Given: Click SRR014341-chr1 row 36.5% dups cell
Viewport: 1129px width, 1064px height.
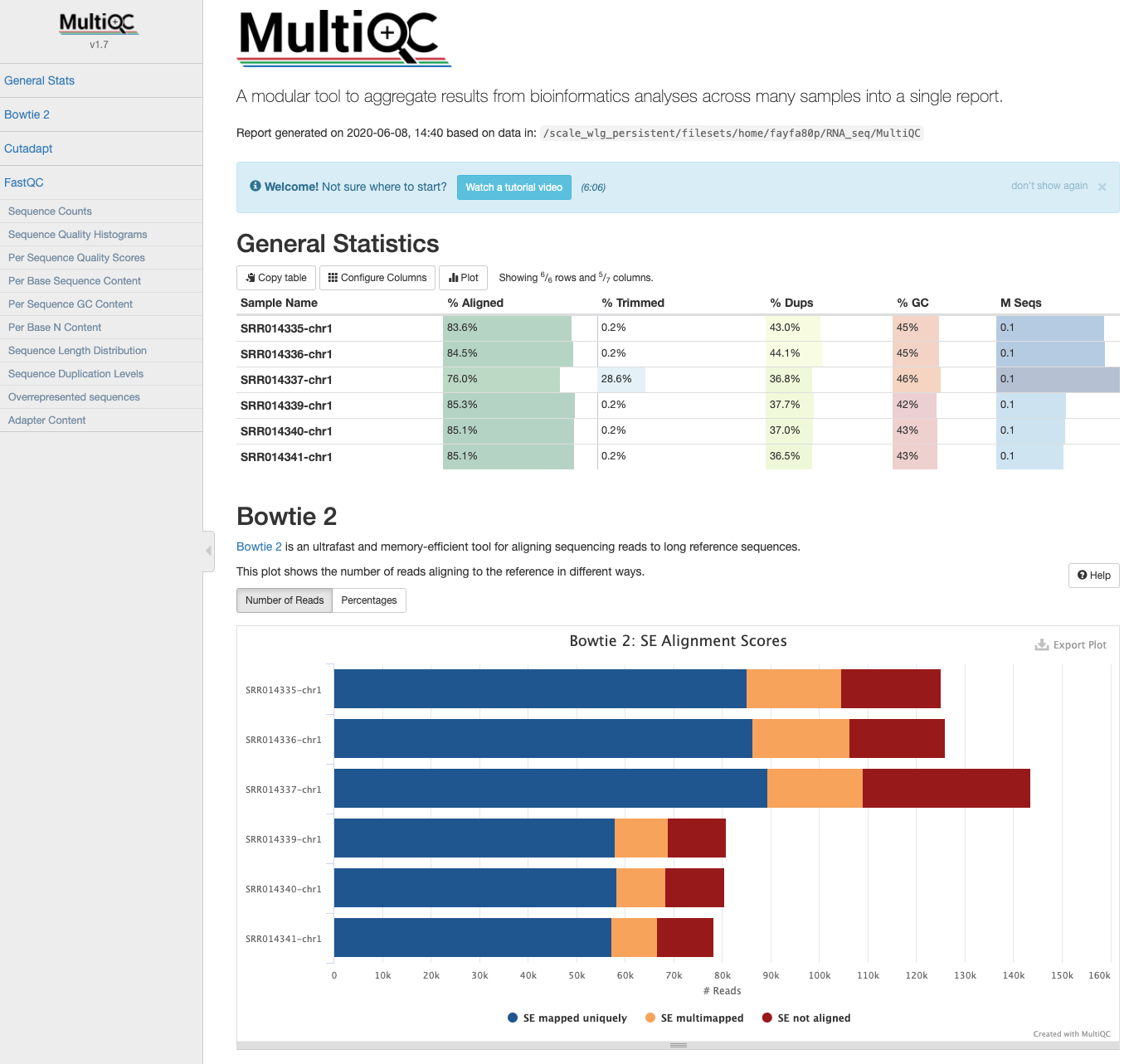Looking at the screenshot, I should pos(829,457).
